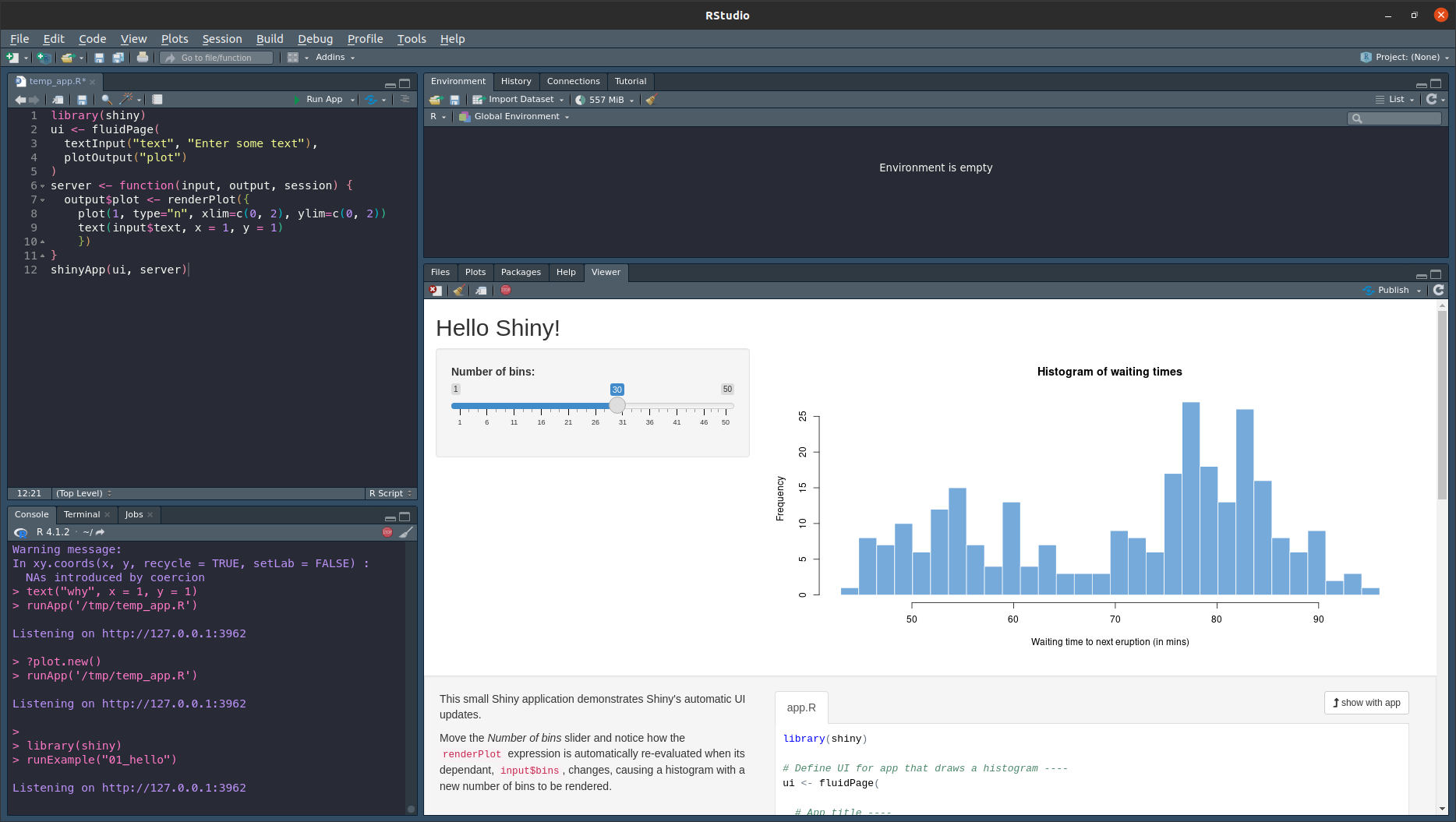
Task: Click the Number of bins slider handle
Action: point(617,405)
